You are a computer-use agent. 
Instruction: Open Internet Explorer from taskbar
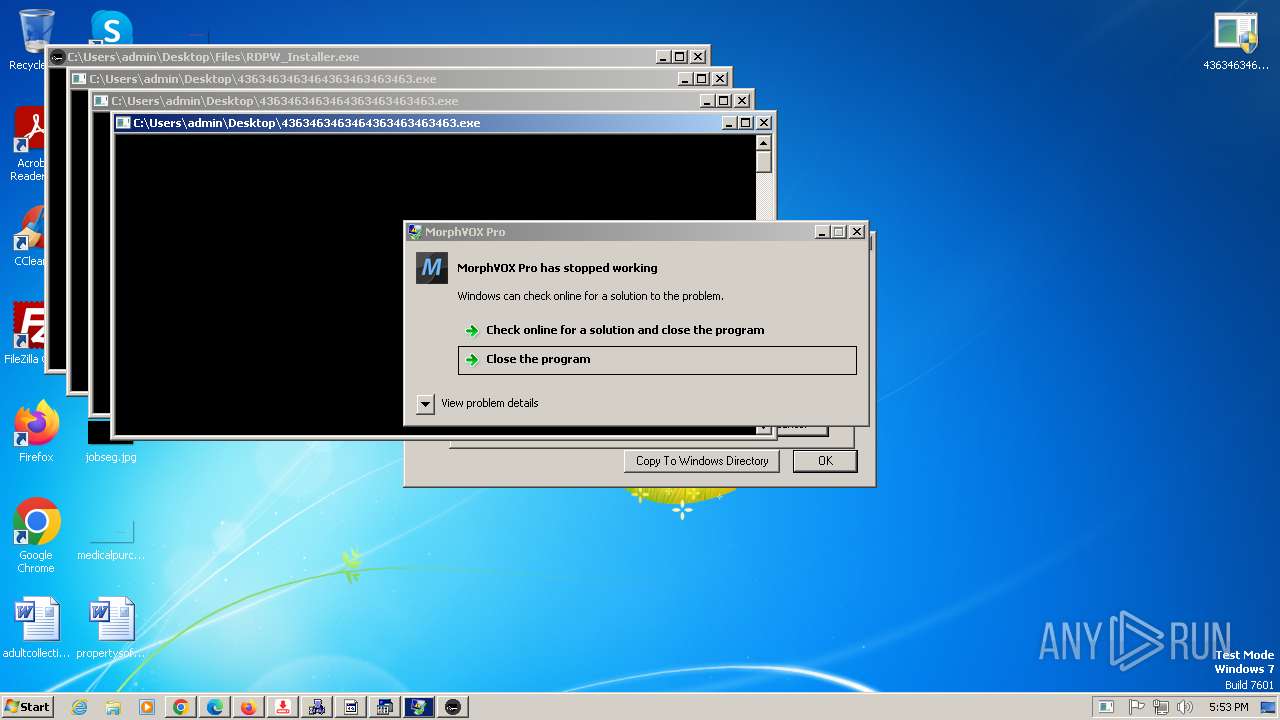tap(79, 707)
